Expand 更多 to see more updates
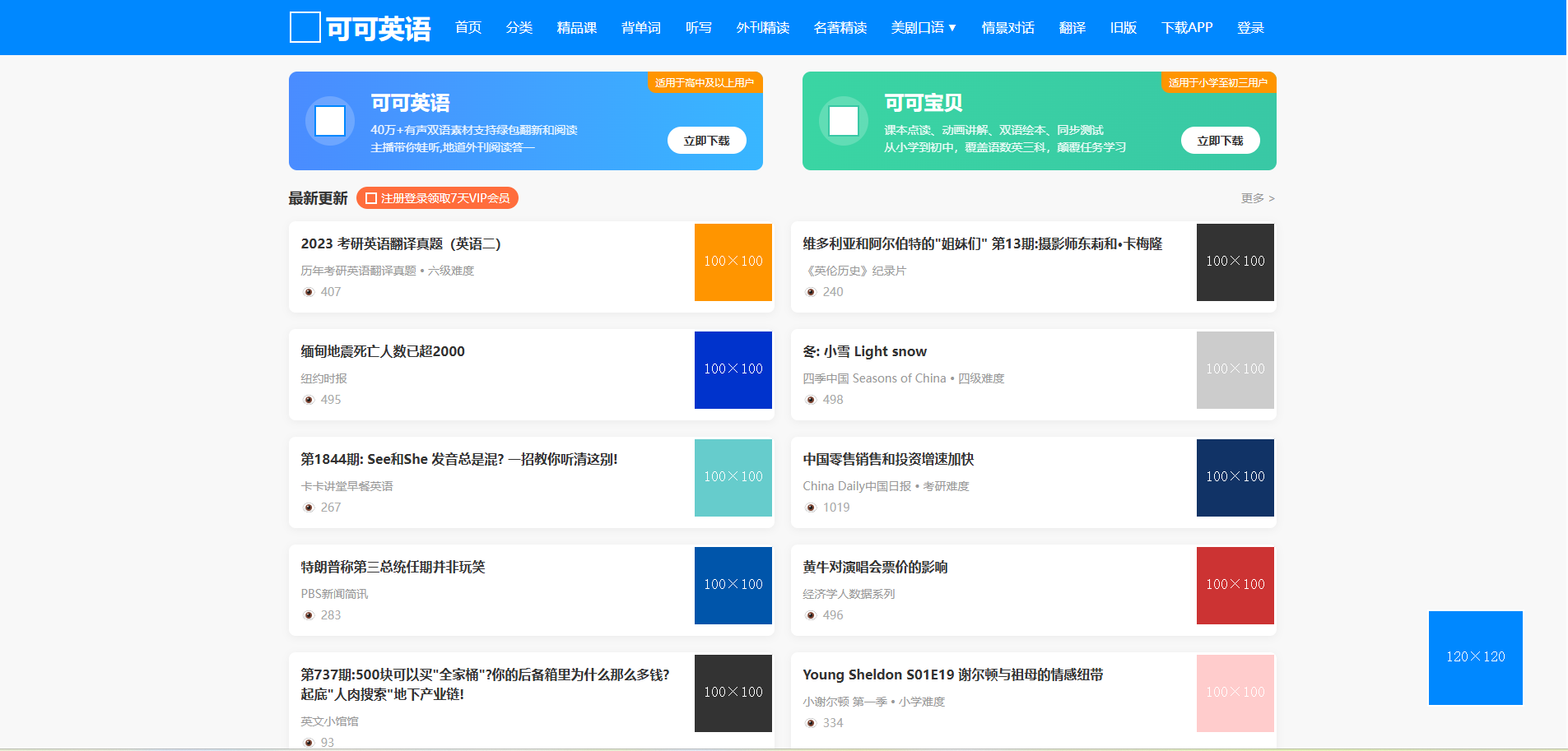 pyautogui.click(x=1257, y=198)
